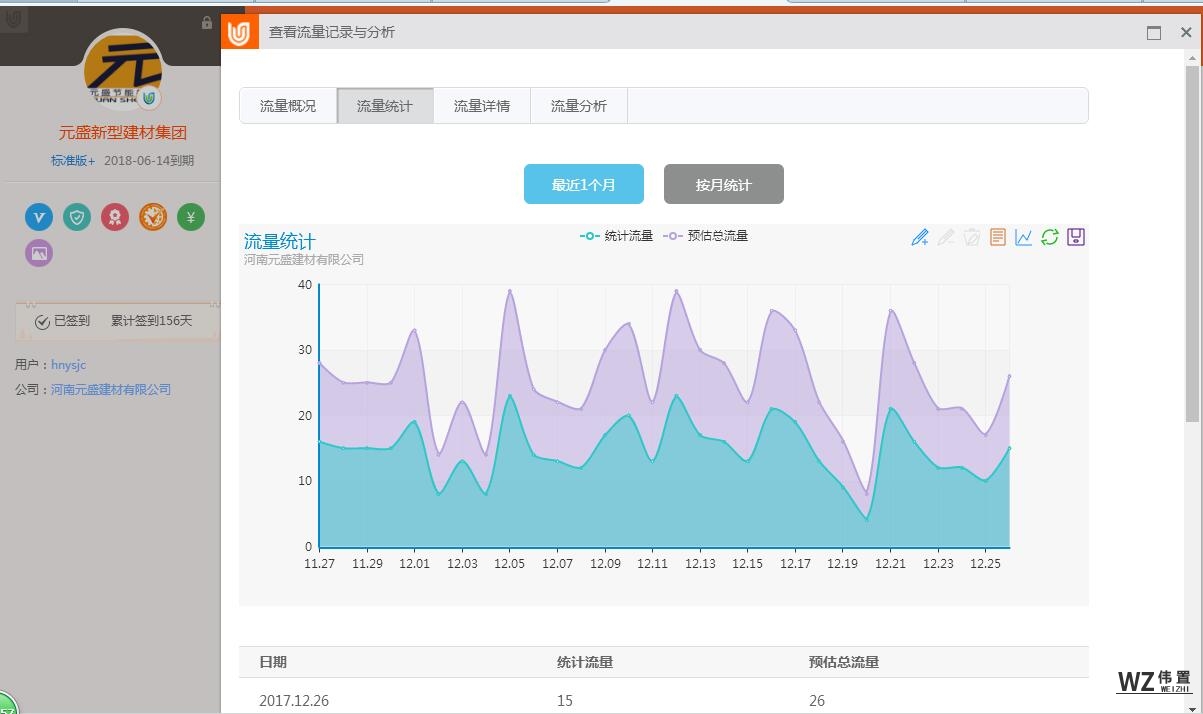Open the hnysjc user link
This screenshot has height=714, width=1203.
tap(69, 365)
